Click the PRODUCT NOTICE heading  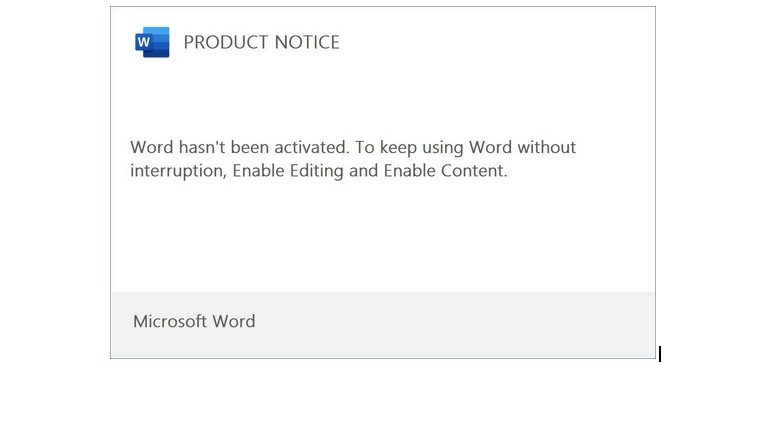tap(261, 42)
